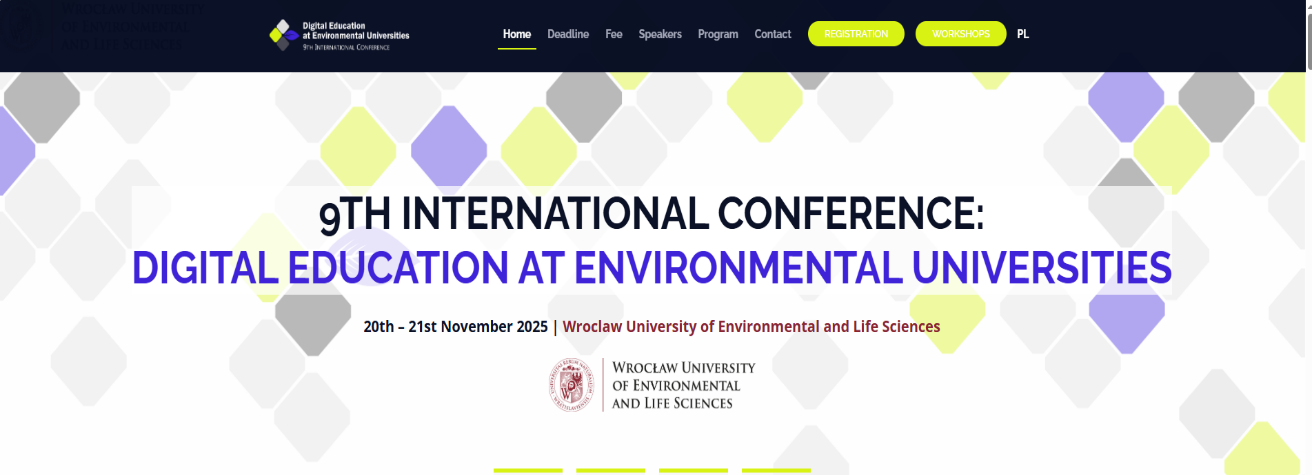Click red 'Wroclaw University of Environmental and Life Sciences' text
The image size is (1312, 475).
752,327
